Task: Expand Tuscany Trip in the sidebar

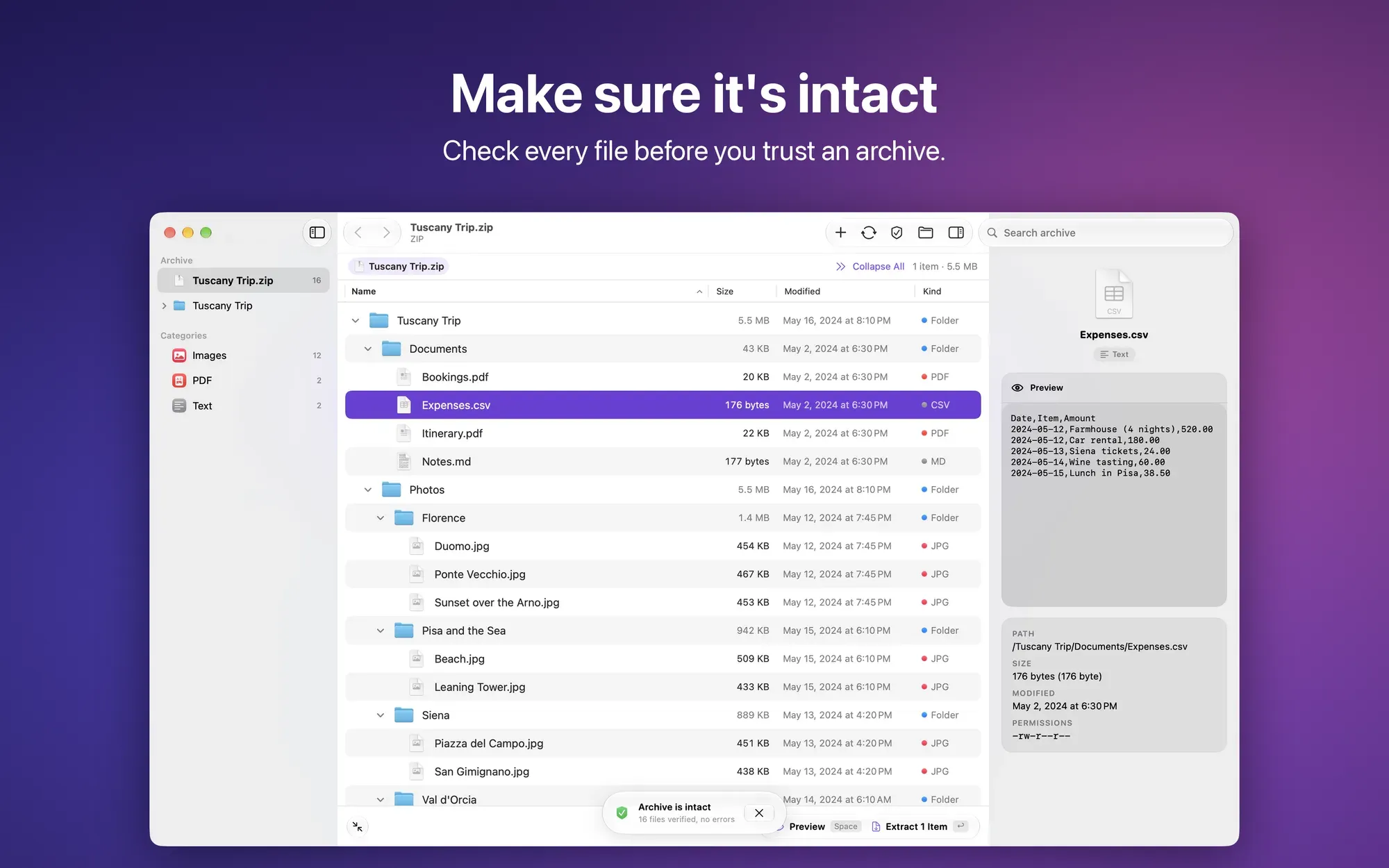Action: (165, 306)
